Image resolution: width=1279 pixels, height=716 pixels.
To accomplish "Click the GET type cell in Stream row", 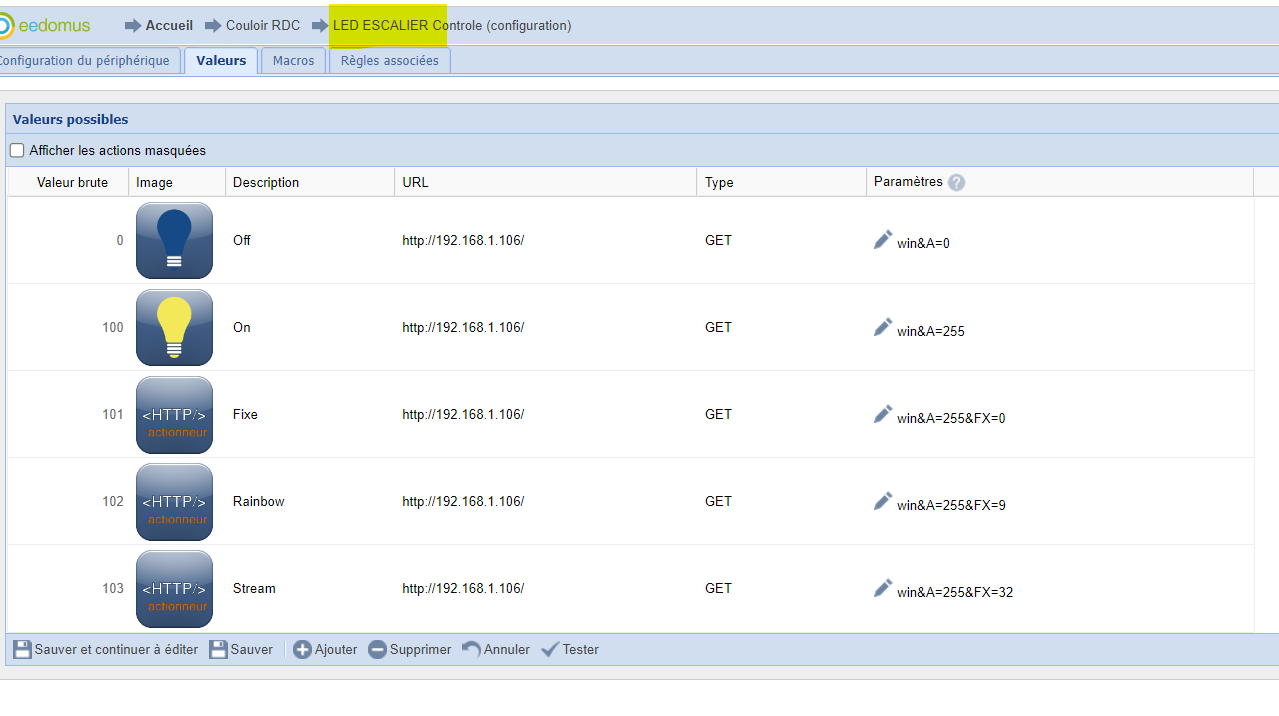I will tap(781, 588).
